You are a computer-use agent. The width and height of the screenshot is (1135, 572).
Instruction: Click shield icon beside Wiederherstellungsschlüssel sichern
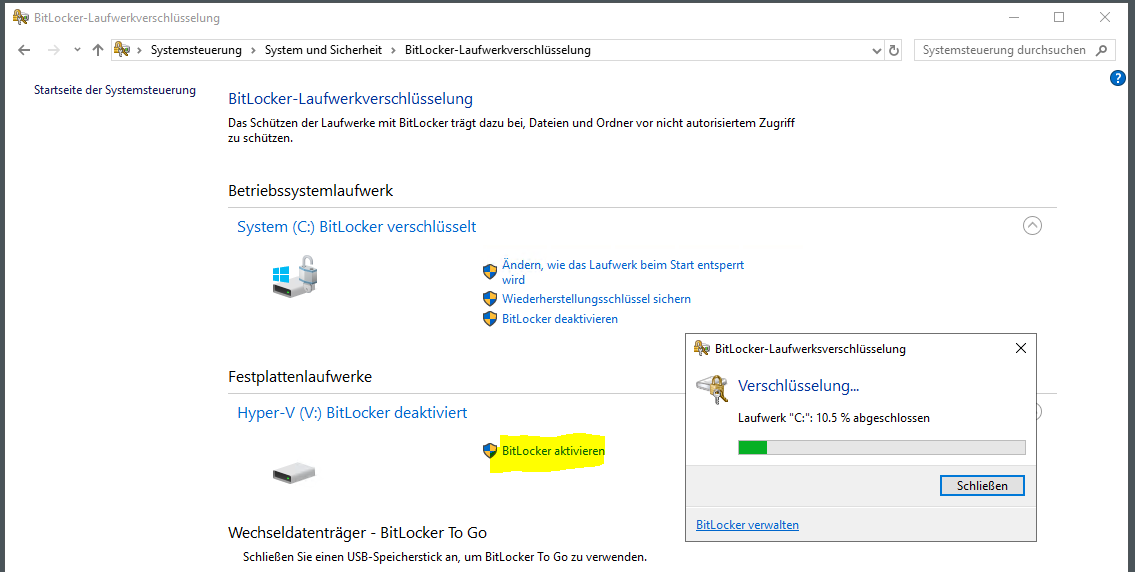click(490, 298)
